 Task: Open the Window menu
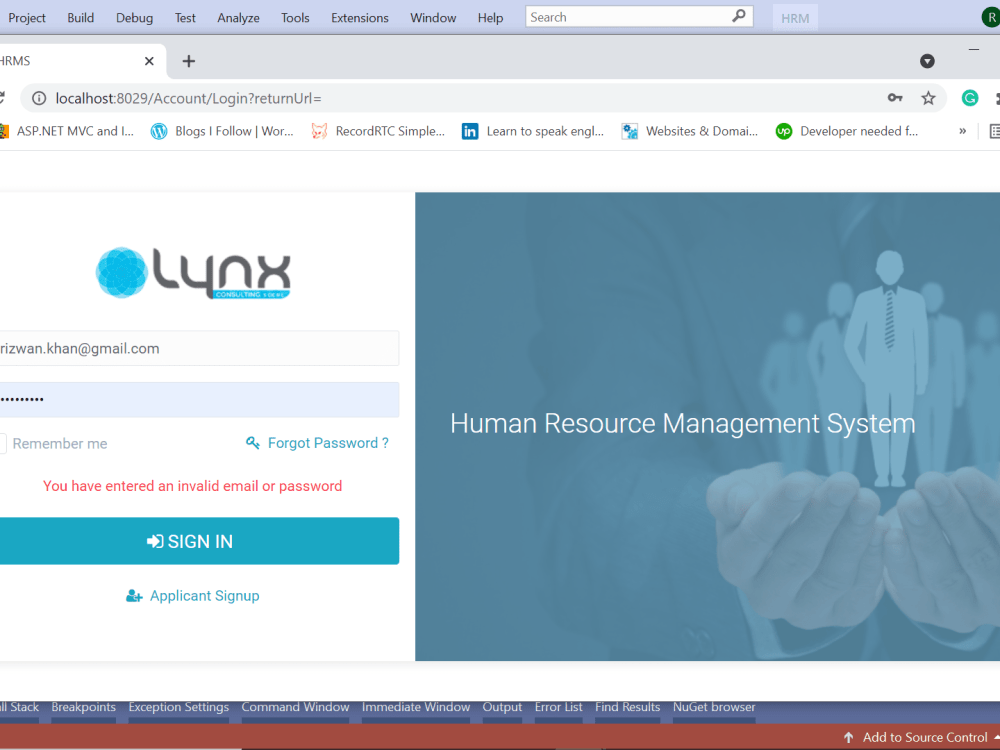pyautogui.click(x=433, y=18)
